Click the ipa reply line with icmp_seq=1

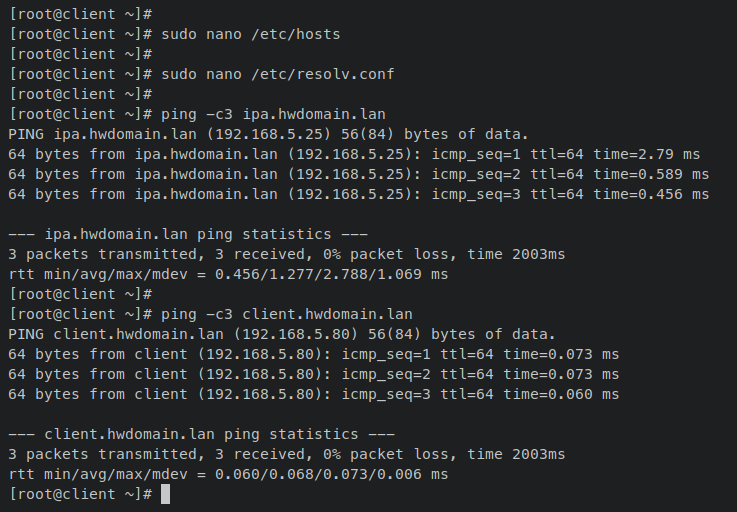coord(354,154)
